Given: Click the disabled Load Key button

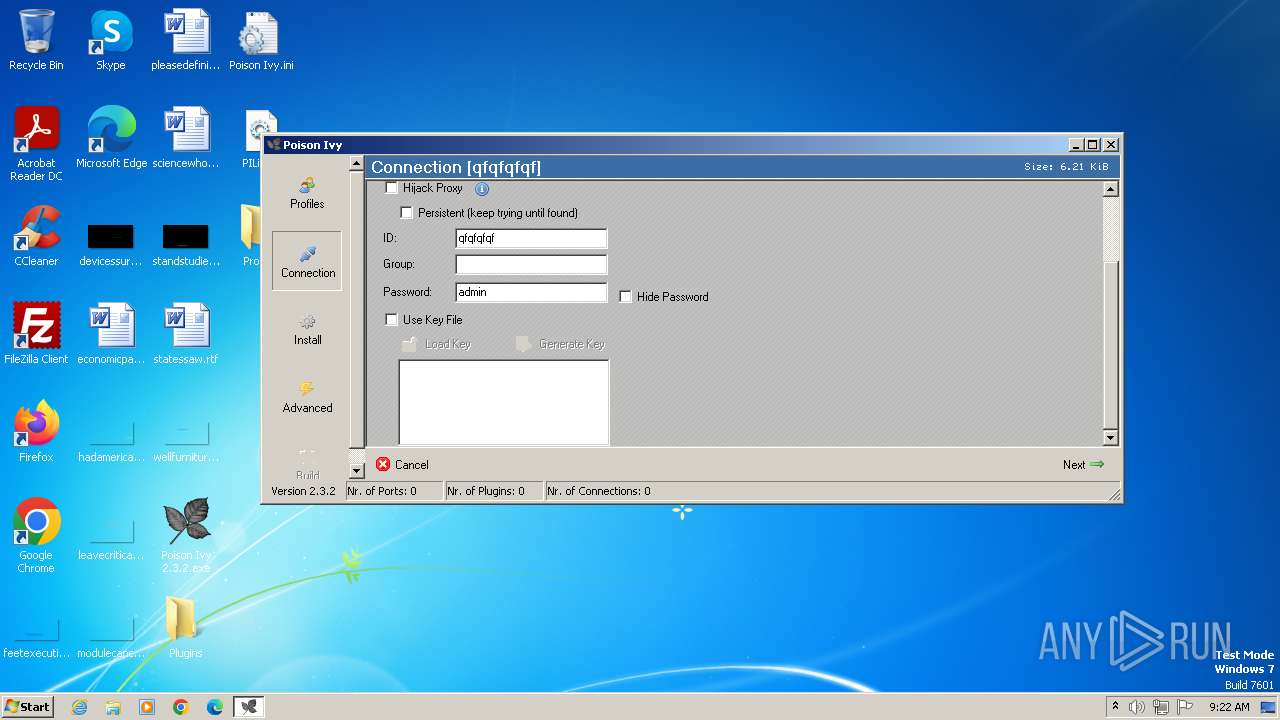Looking at the screenshot, I should click(x=436, y=344).
